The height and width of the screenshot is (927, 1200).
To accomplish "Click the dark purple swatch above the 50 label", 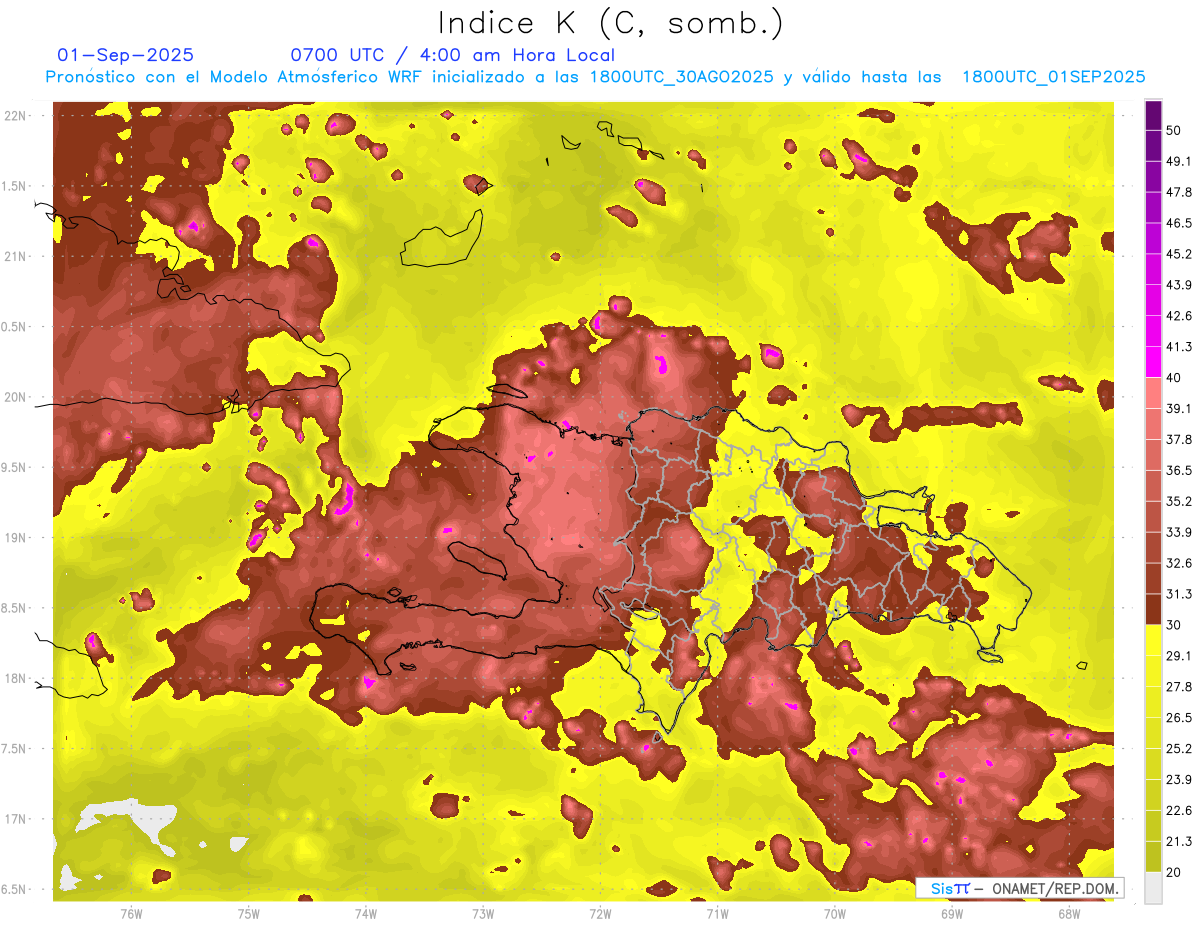I will point(1153,115).
